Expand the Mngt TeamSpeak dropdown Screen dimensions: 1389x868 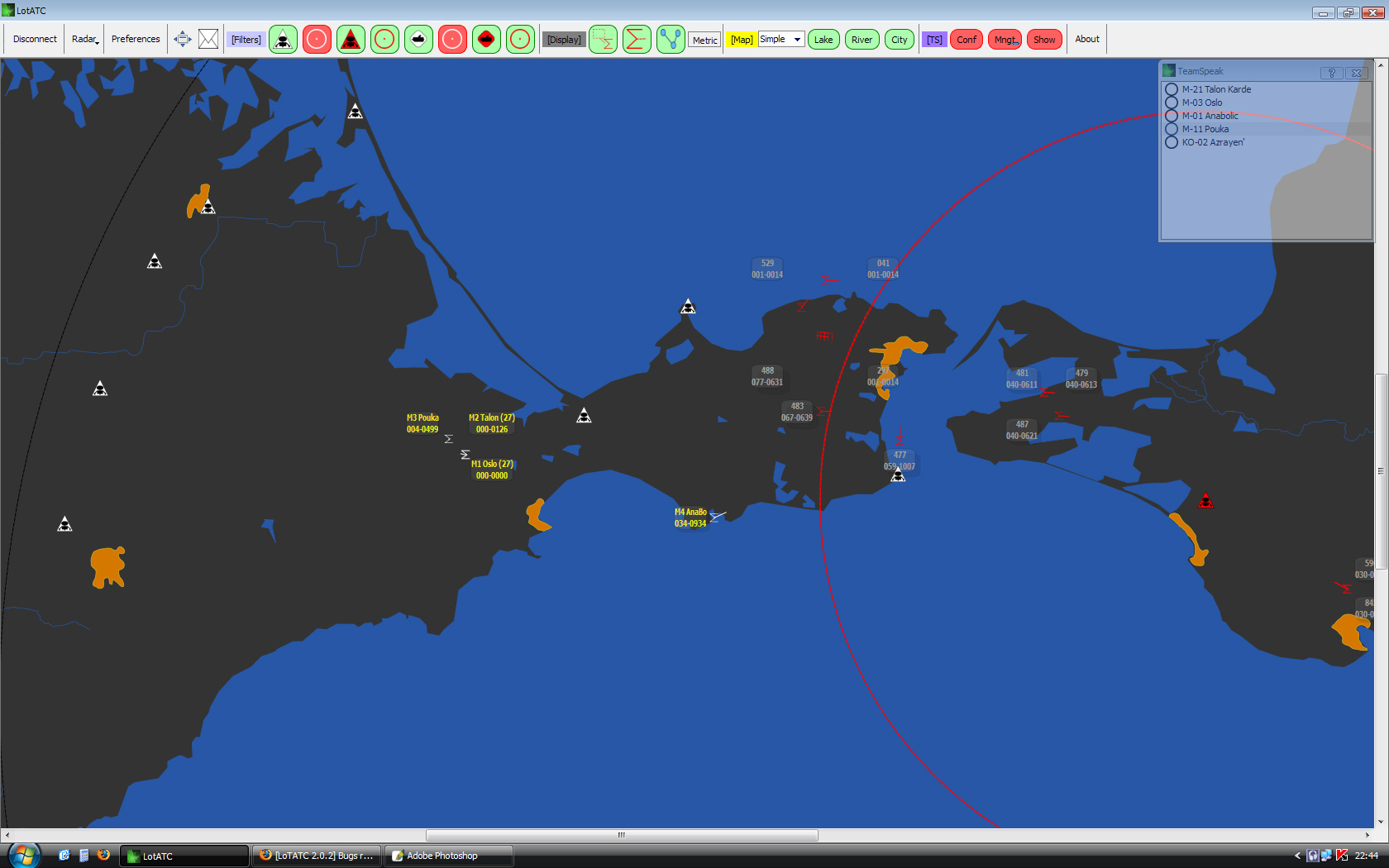(x=1005, y=39)
